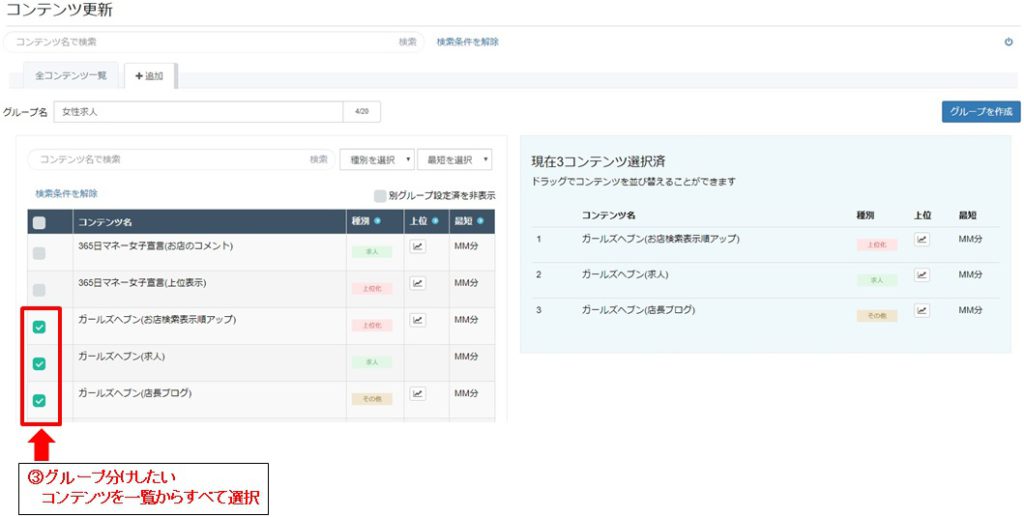Open chart icon for 365日マネー女子宣言(上位表示)
The image size is (1024, 517).
click(418, 283)
